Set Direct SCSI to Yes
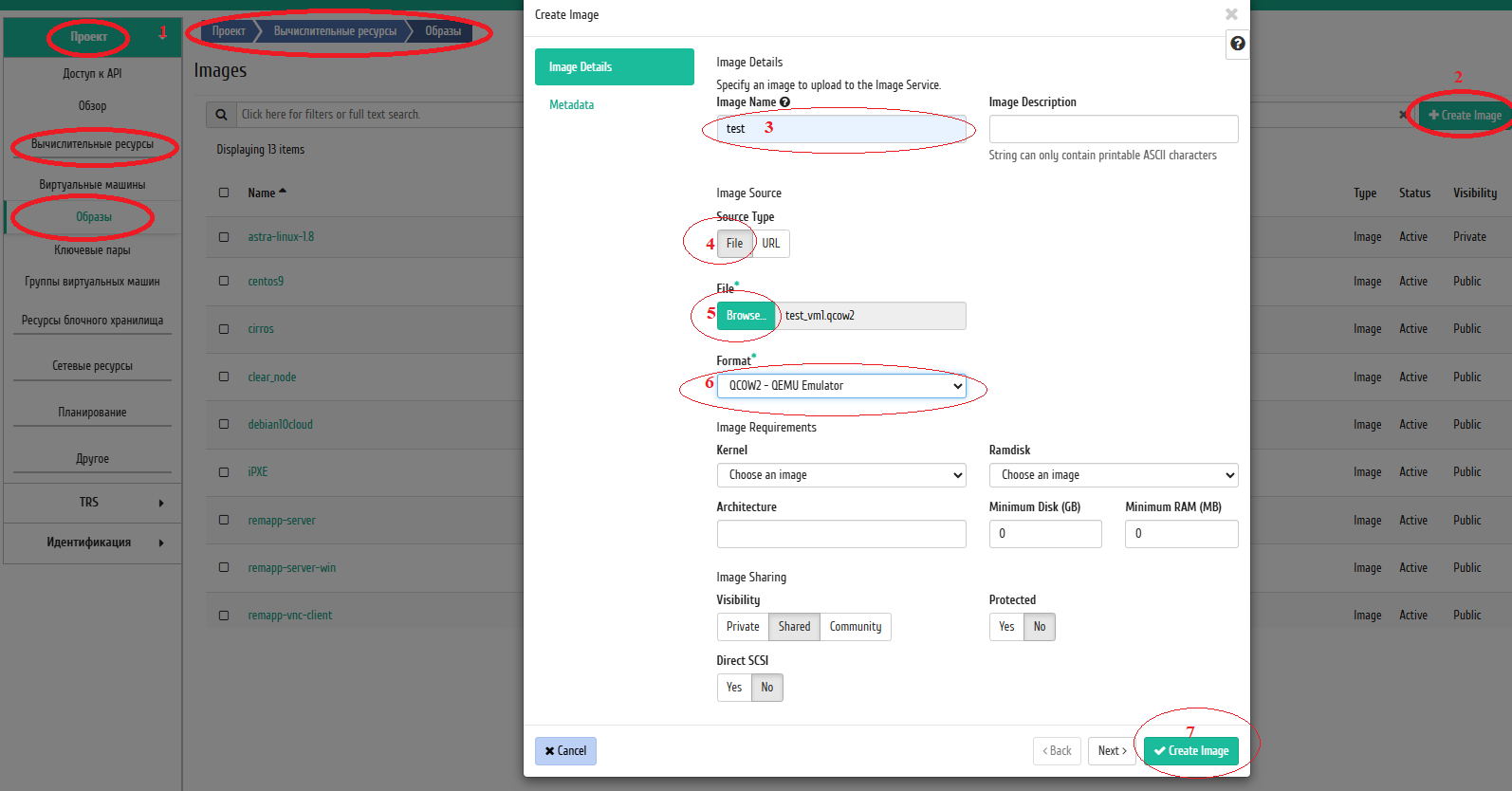 (734, 688)
